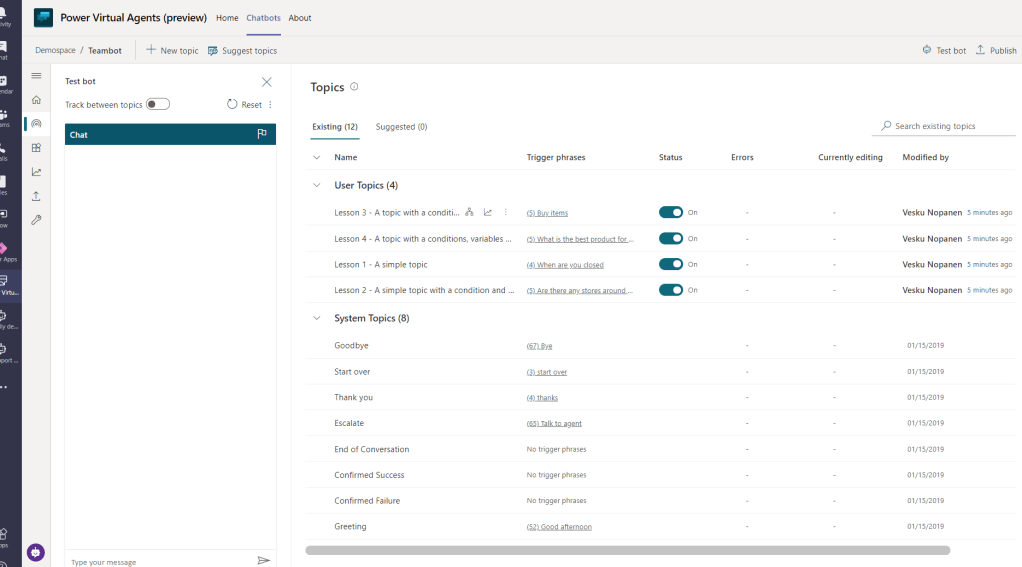Collapse the User Topics group
This screenshot has height=567, width=1022.
pos(317,185)
